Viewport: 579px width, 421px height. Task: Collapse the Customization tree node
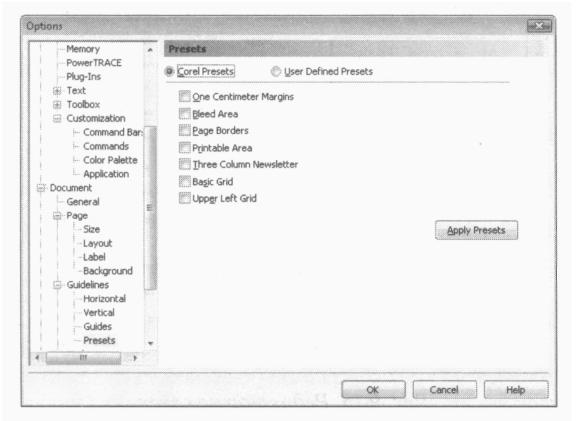click(57, 119)
